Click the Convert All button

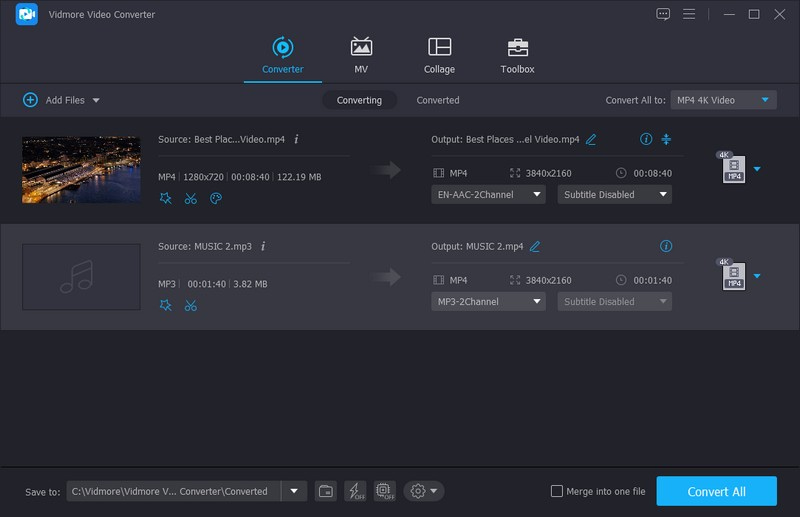click(x=716, y=491)
